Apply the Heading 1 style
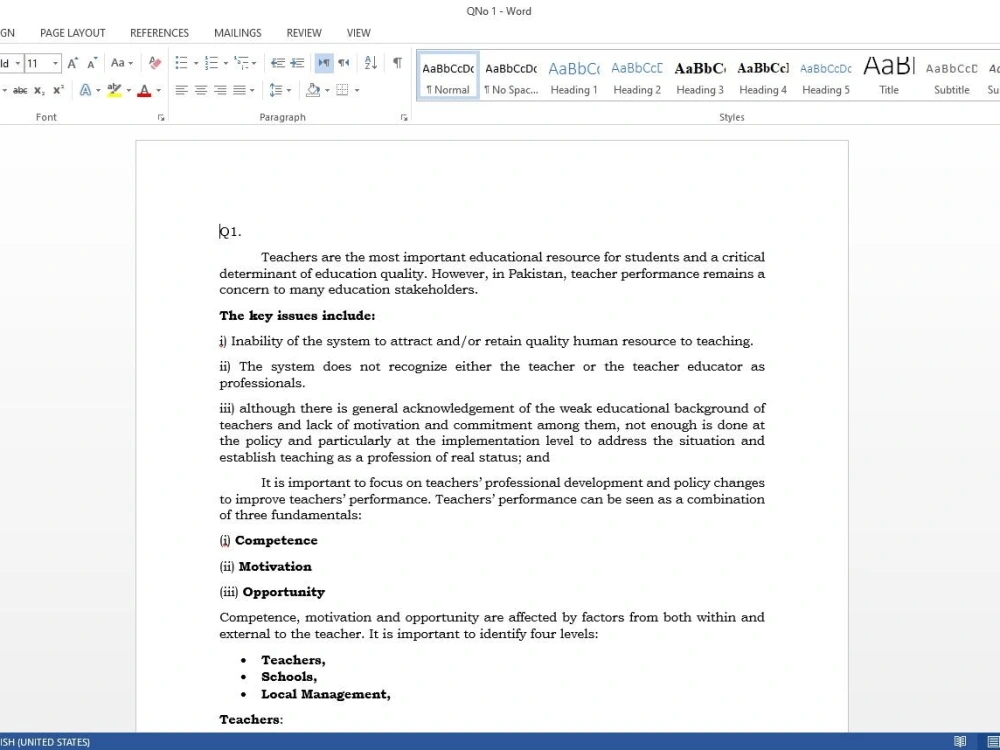 [574, 77]
